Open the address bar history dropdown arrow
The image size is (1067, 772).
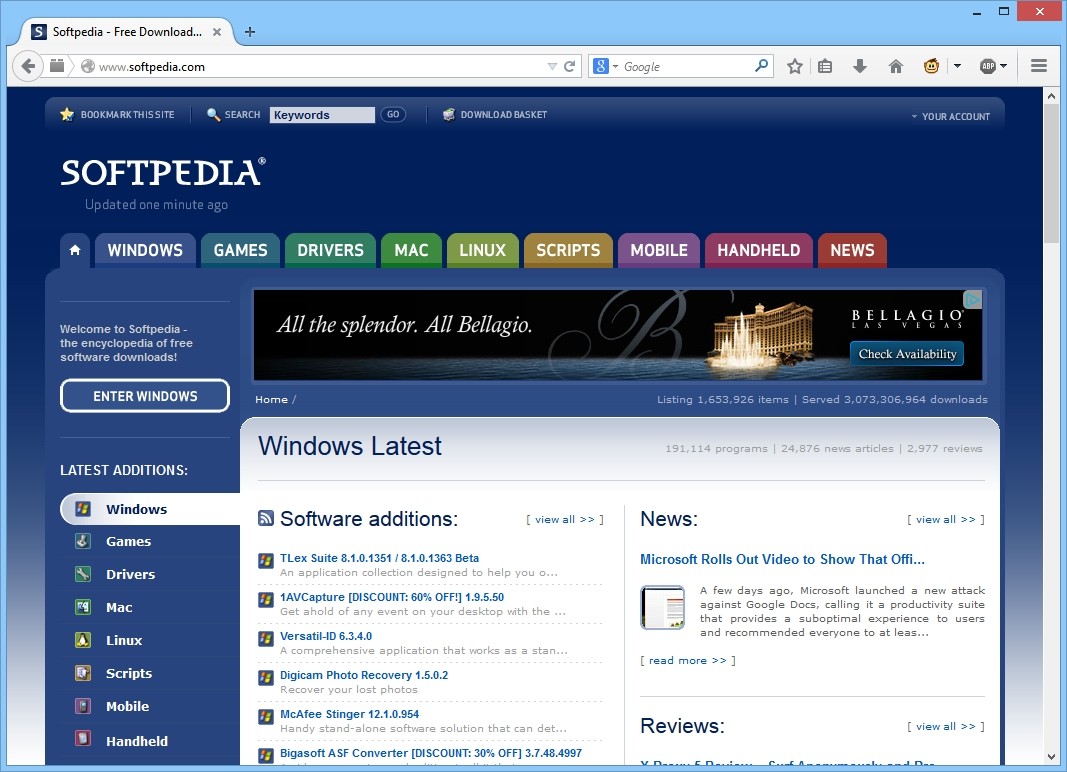552,66
